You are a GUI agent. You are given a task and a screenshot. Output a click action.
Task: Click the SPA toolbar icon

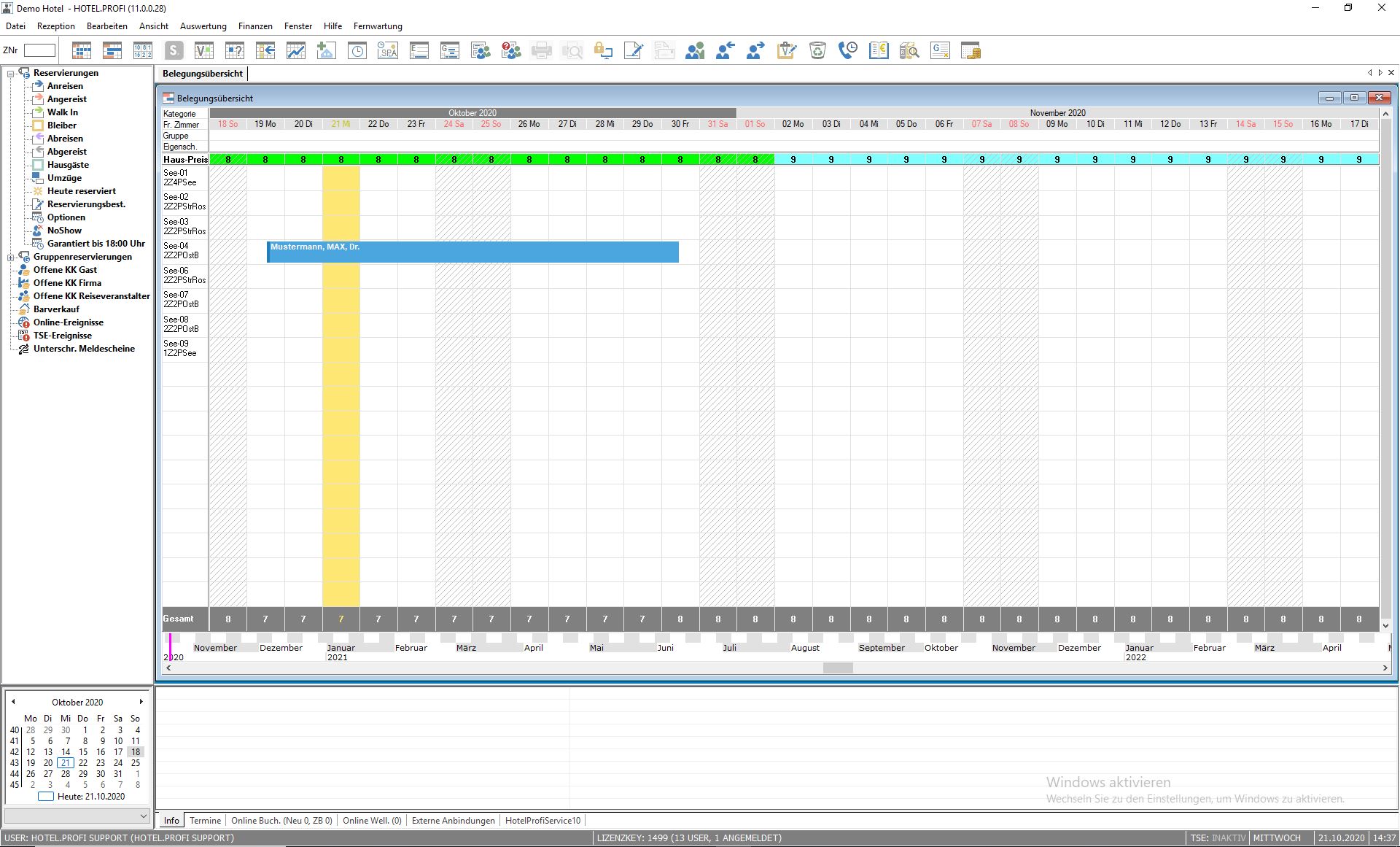tap(388, 50)
